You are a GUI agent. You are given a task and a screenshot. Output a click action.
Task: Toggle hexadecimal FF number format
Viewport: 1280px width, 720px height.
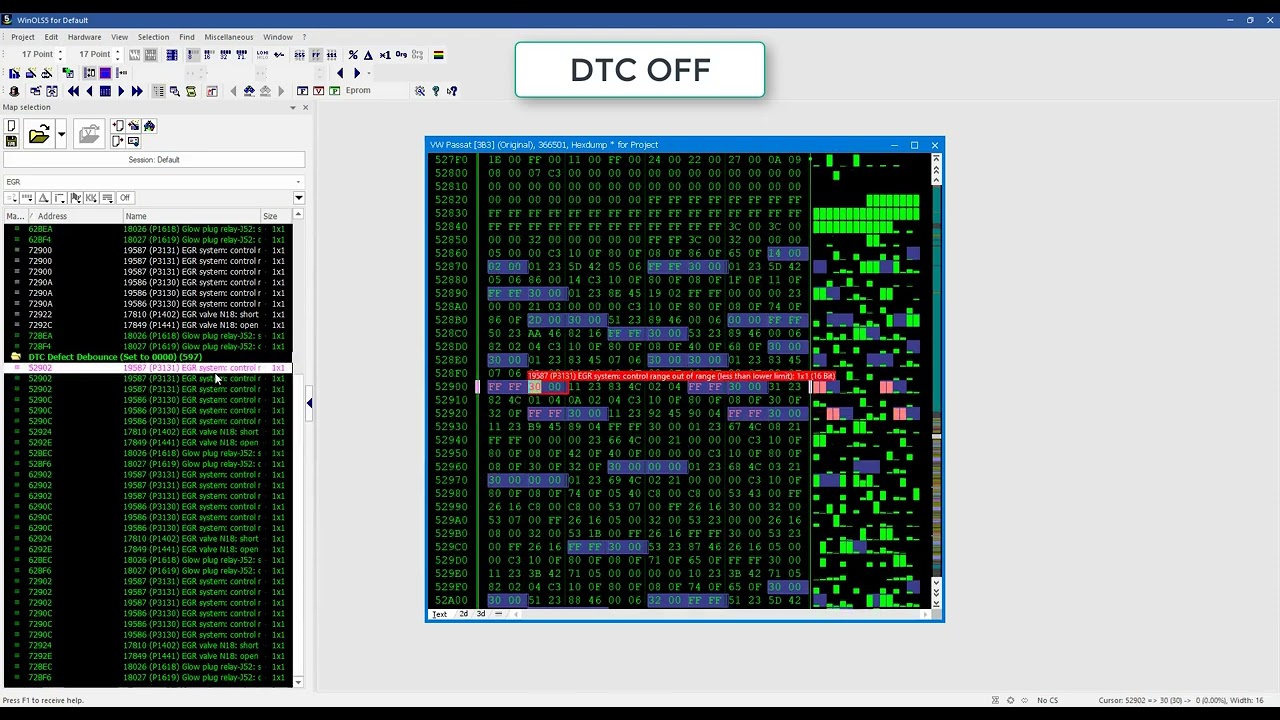(316, 55)
